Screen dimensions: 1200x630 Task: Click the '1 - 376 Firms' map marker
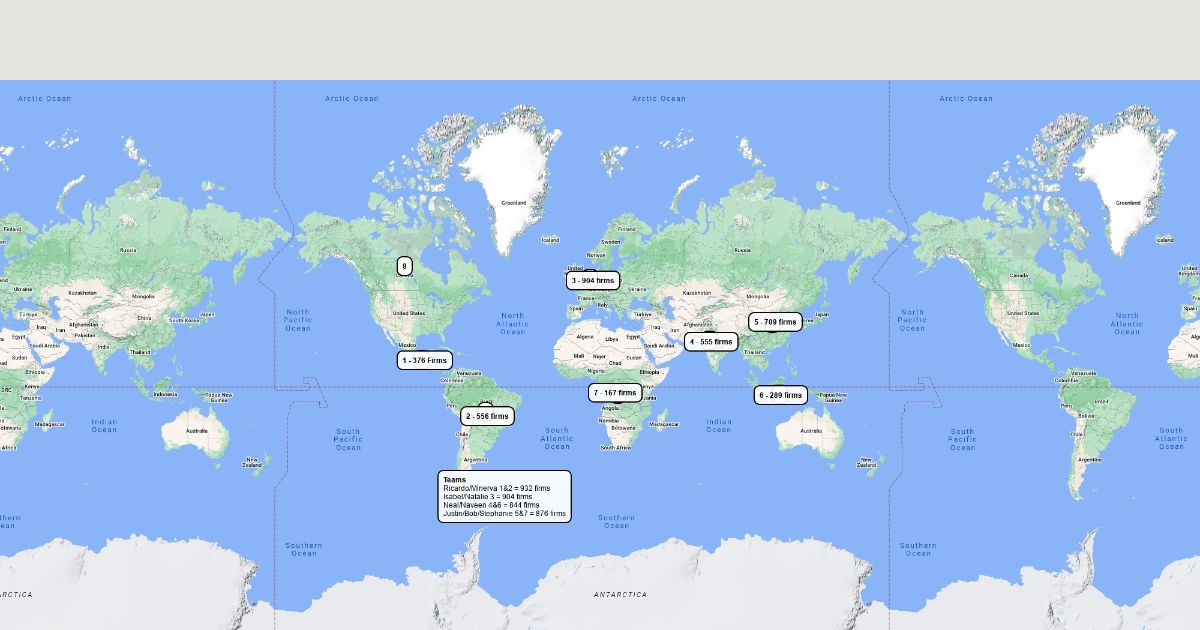425,360
